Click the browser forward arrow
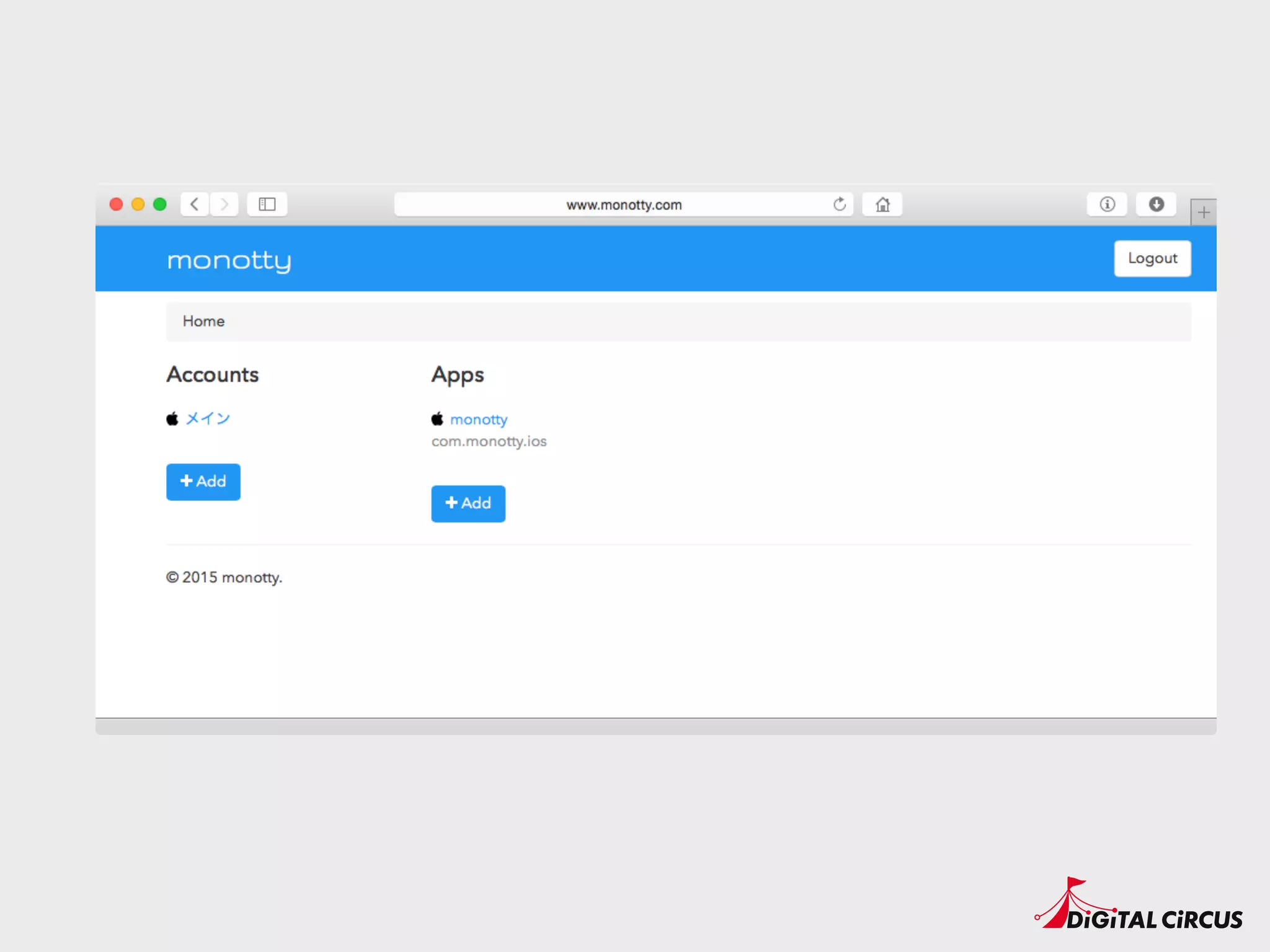The width and height of the screenshot is (1270, 952). point(224,204)
